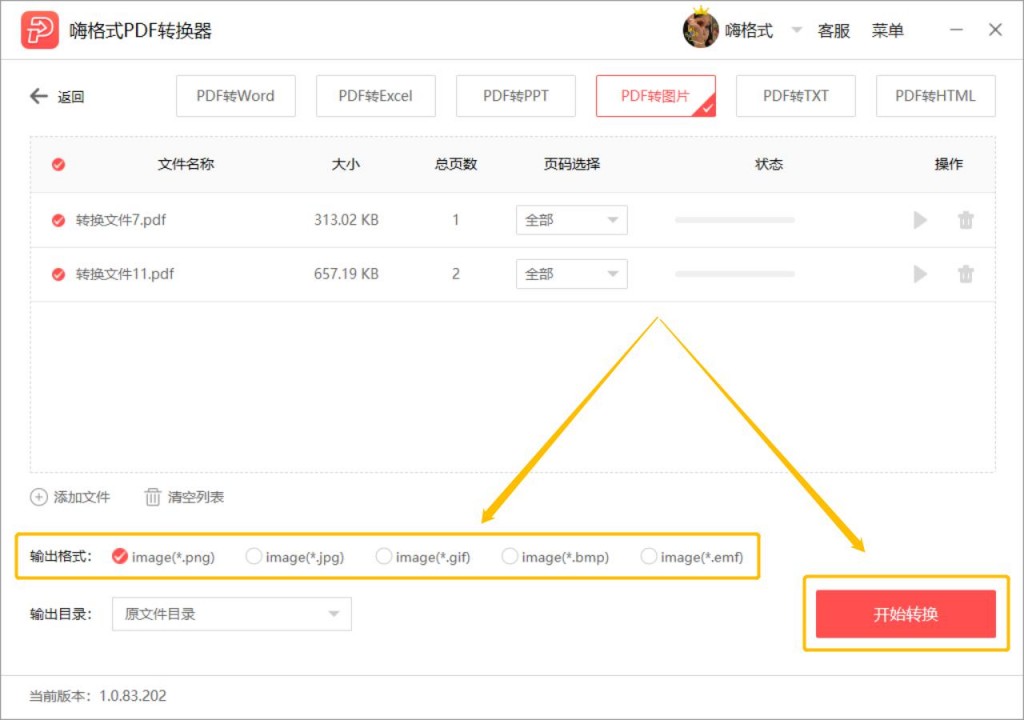1024x720 pixels.
Task: Click the plus icon for 添加文件
Action: tap(39, 497)
